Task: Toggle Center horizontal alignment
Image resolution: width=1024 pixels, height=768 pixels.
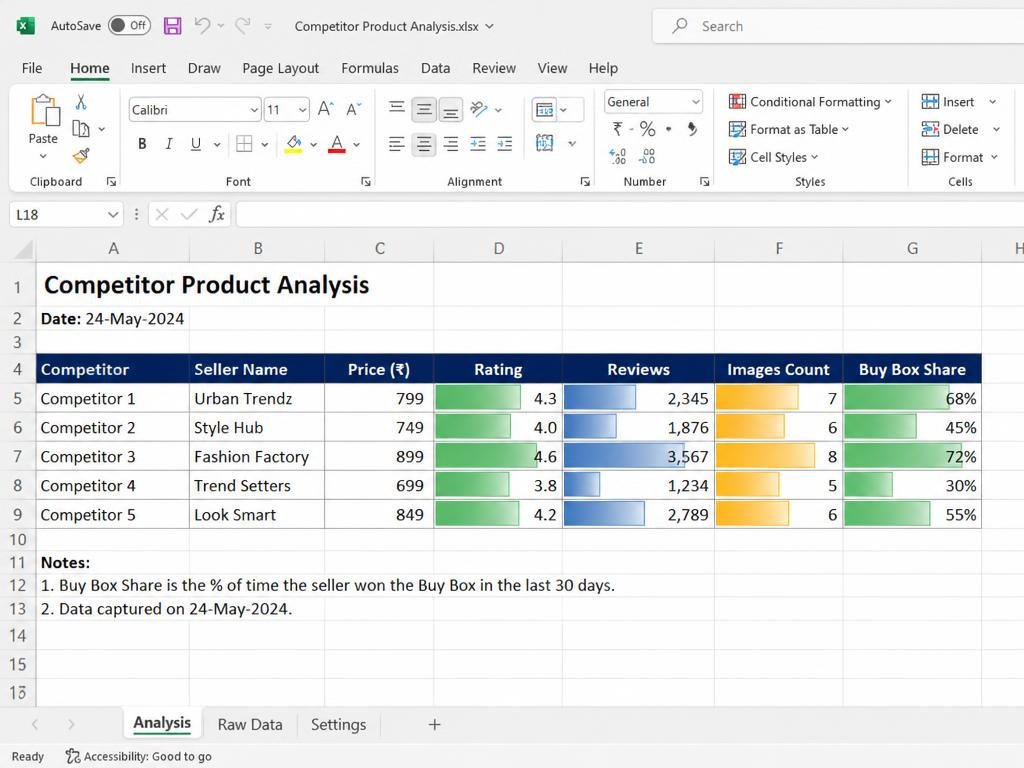Action: click(424, 144)
